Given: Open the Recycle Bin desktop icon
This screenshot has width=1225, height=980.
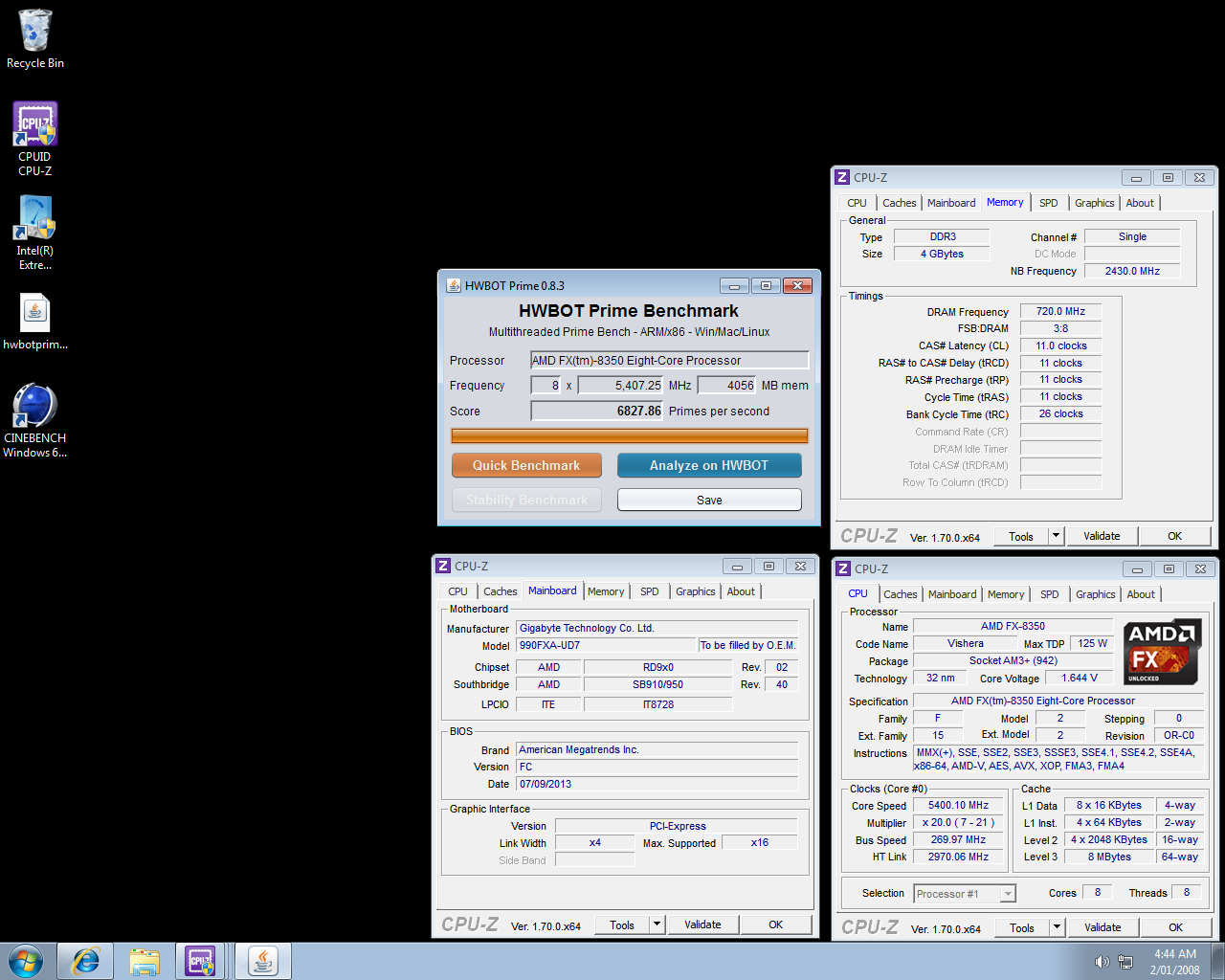Looking at the screenshot, I should [35, 40].
